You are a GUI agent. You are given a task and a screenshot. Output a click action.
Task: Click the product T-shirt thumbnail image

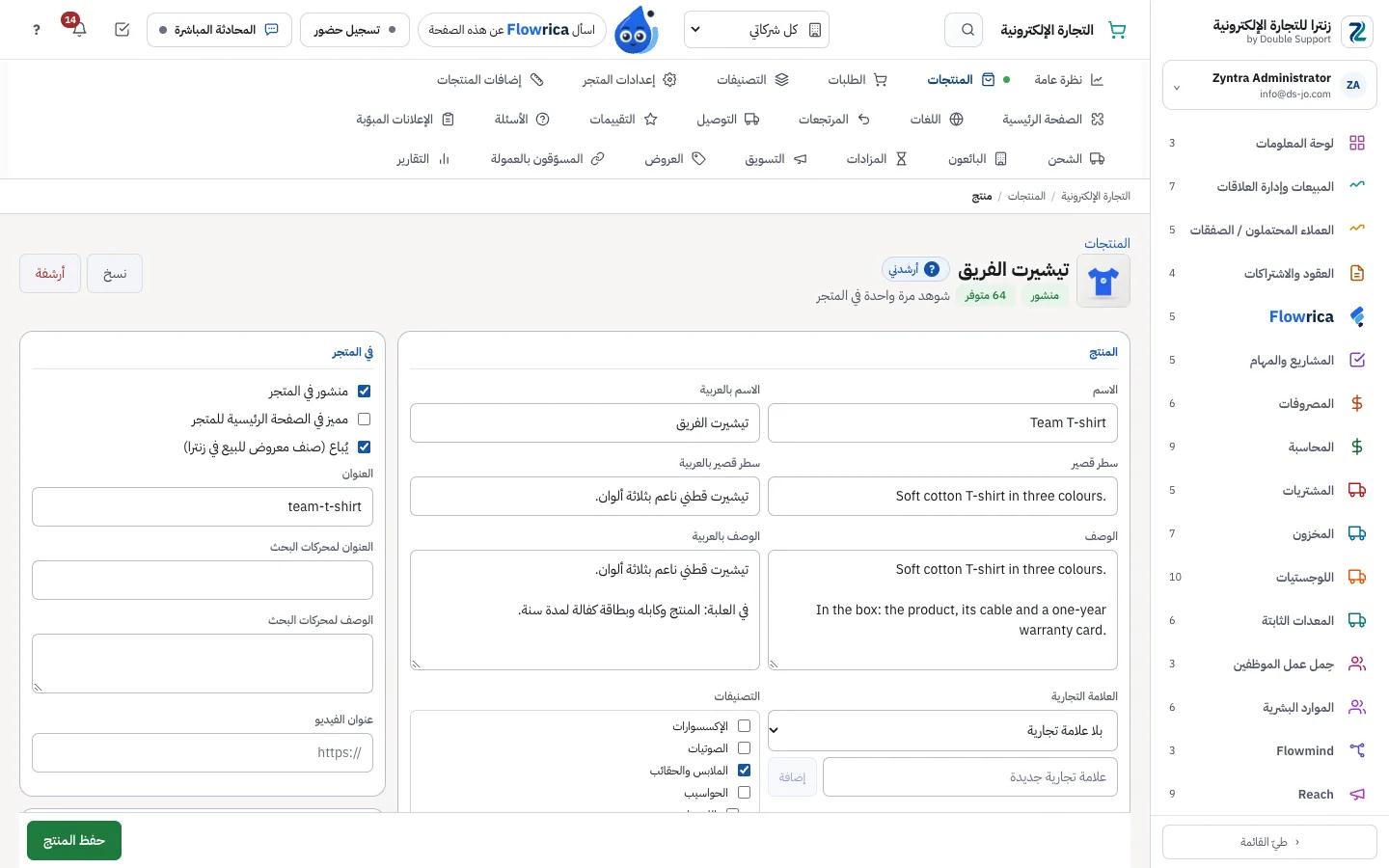click(x=1103, y=282)
